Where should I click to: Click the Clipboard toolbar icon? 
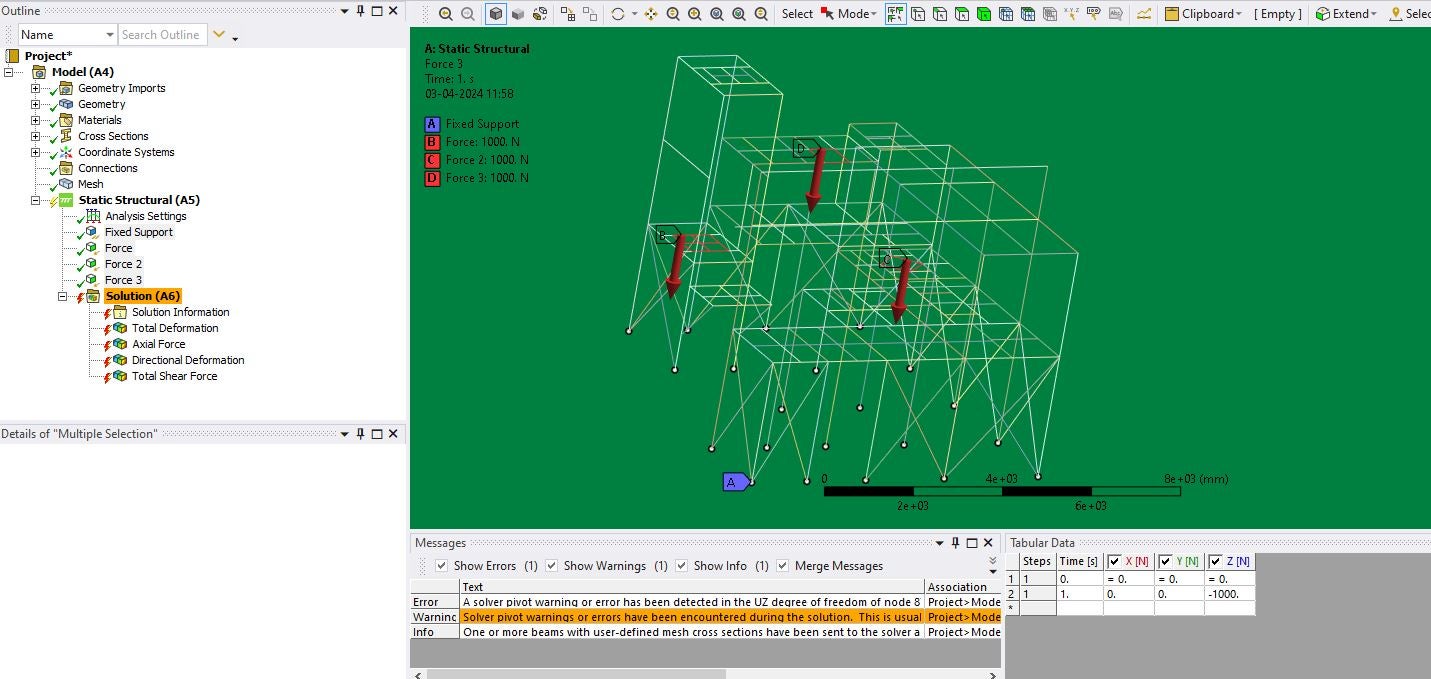pos(1170,14)
